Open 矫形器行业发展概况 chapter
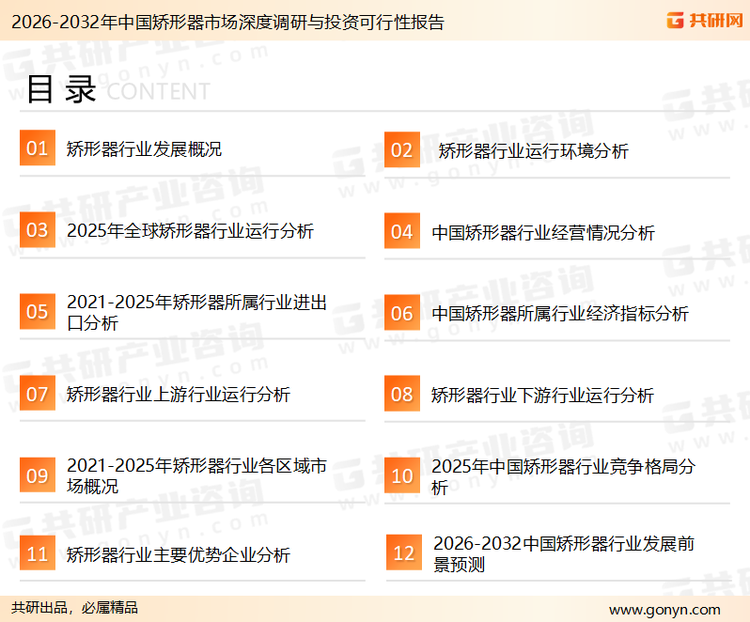The image size is (750, 622). tap(144, 149)
